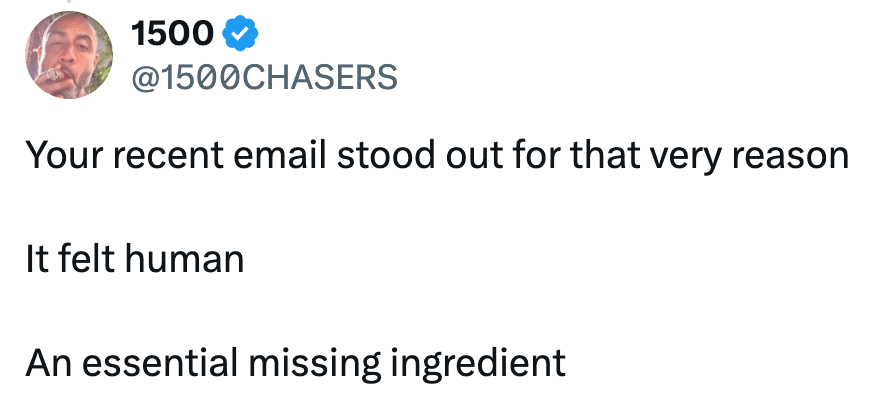Select the "It felt human" line
Viewport: 878px width, 418px height.
(135, 259)
